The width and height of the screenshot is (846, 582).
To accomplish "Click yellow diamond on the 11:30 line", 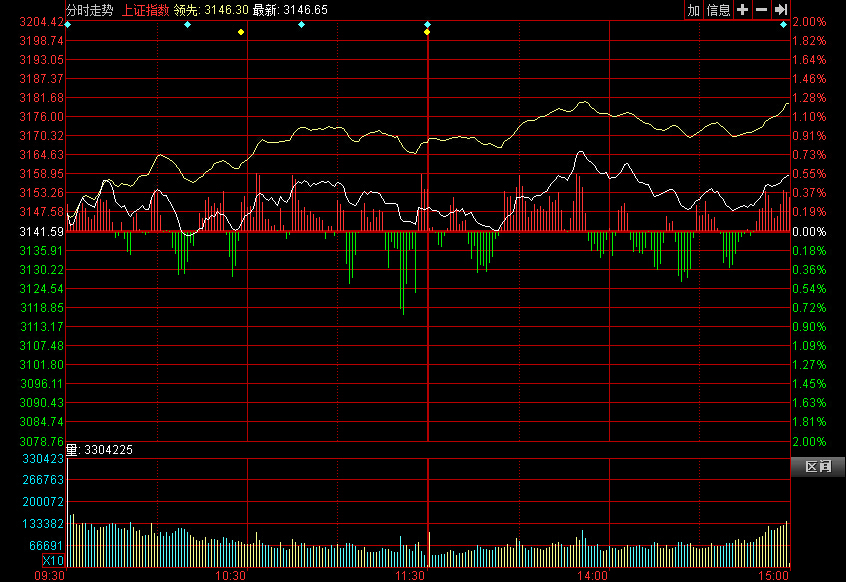I will 427,32.
